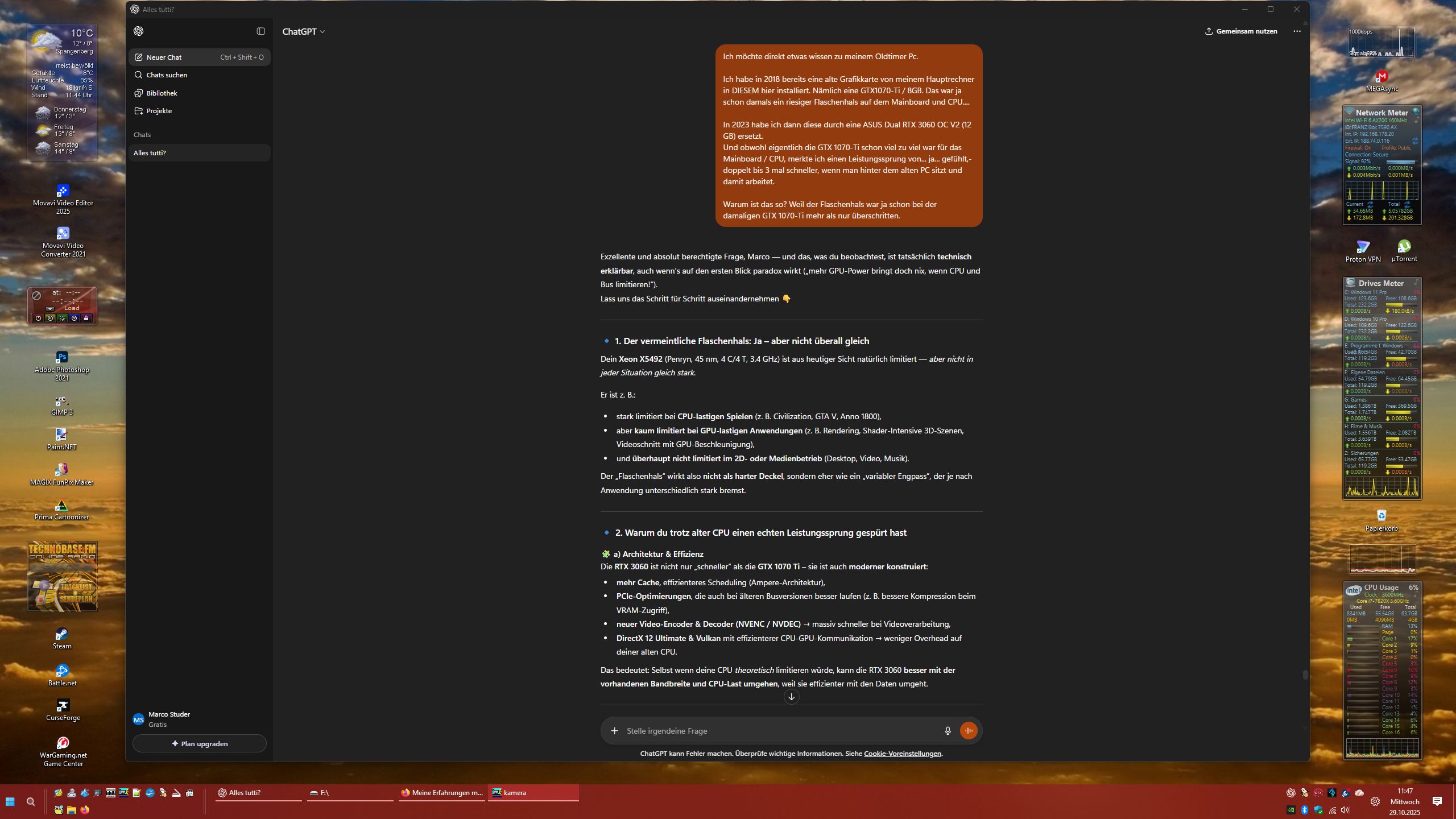Select the 'Alles tutti?' chat entry
Image resolution: width=1456 pixels, height=819 pixels.
(150, 153)
